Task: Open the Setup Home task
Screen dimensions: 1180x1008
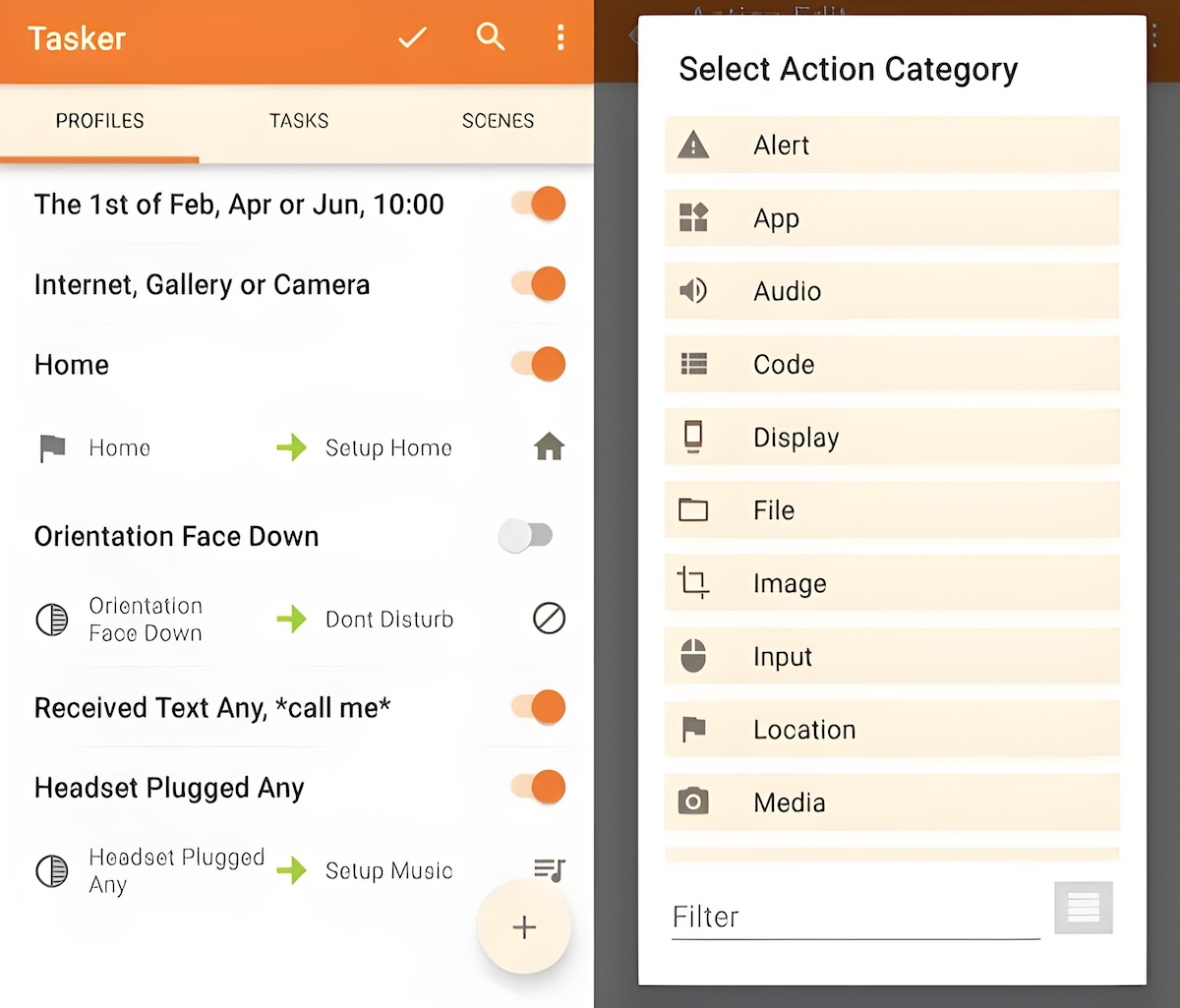Action: [x=388, y=448]
